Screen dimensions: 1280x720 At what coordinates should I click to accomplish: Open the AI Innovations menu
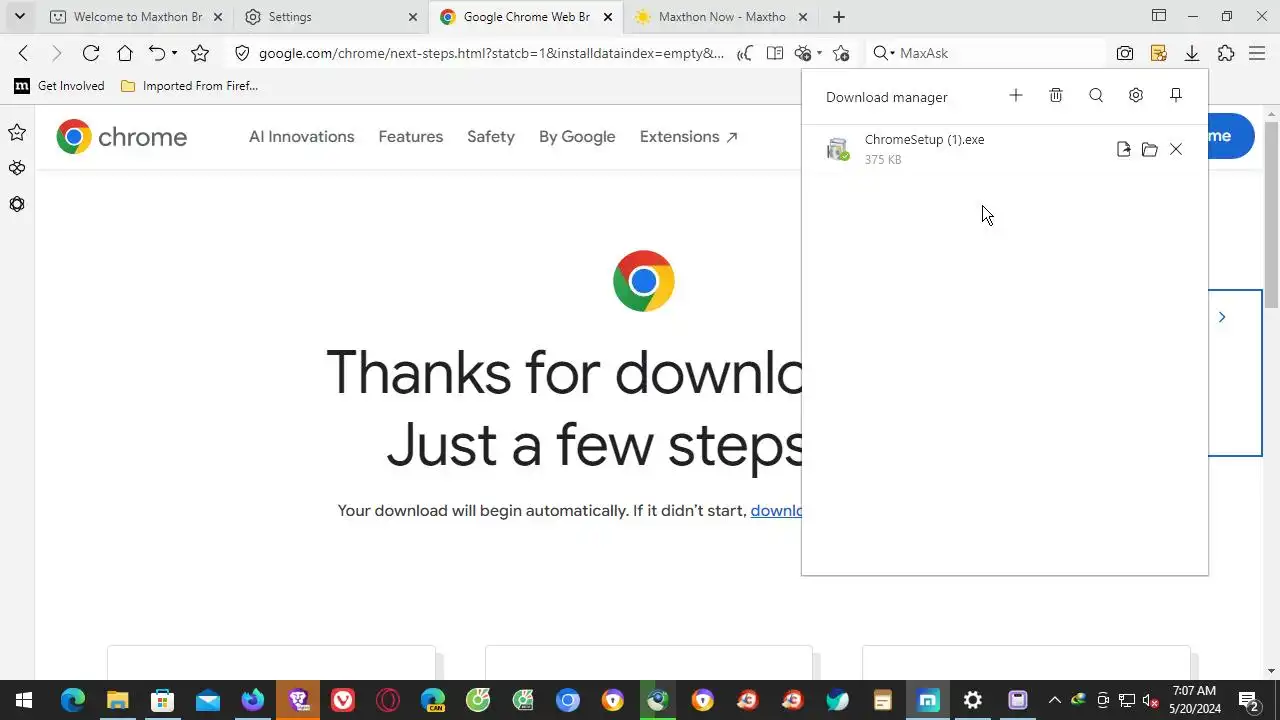point(302,137)
